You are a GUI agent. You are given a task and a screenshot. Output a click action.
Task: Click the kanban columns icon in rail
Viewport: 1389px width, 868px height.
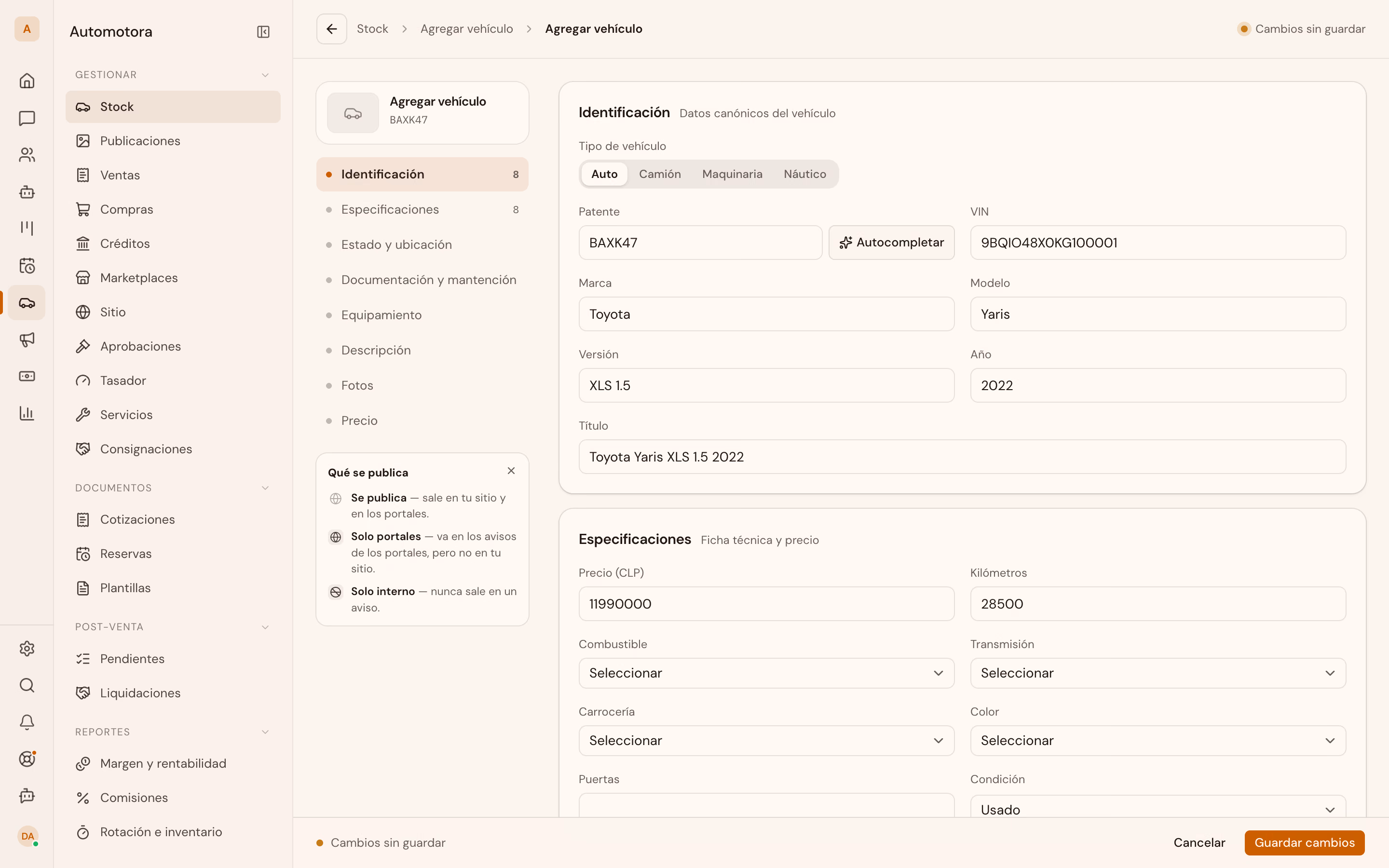(x=27, y=229)
